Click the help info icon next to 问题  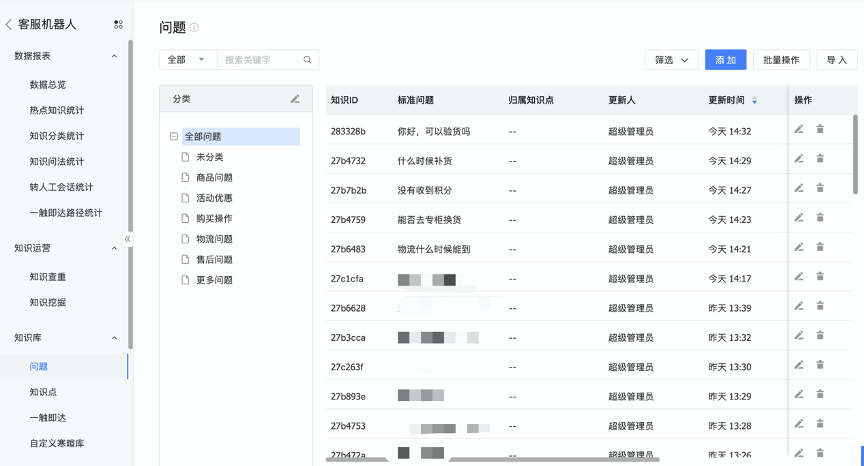[194, 28]
